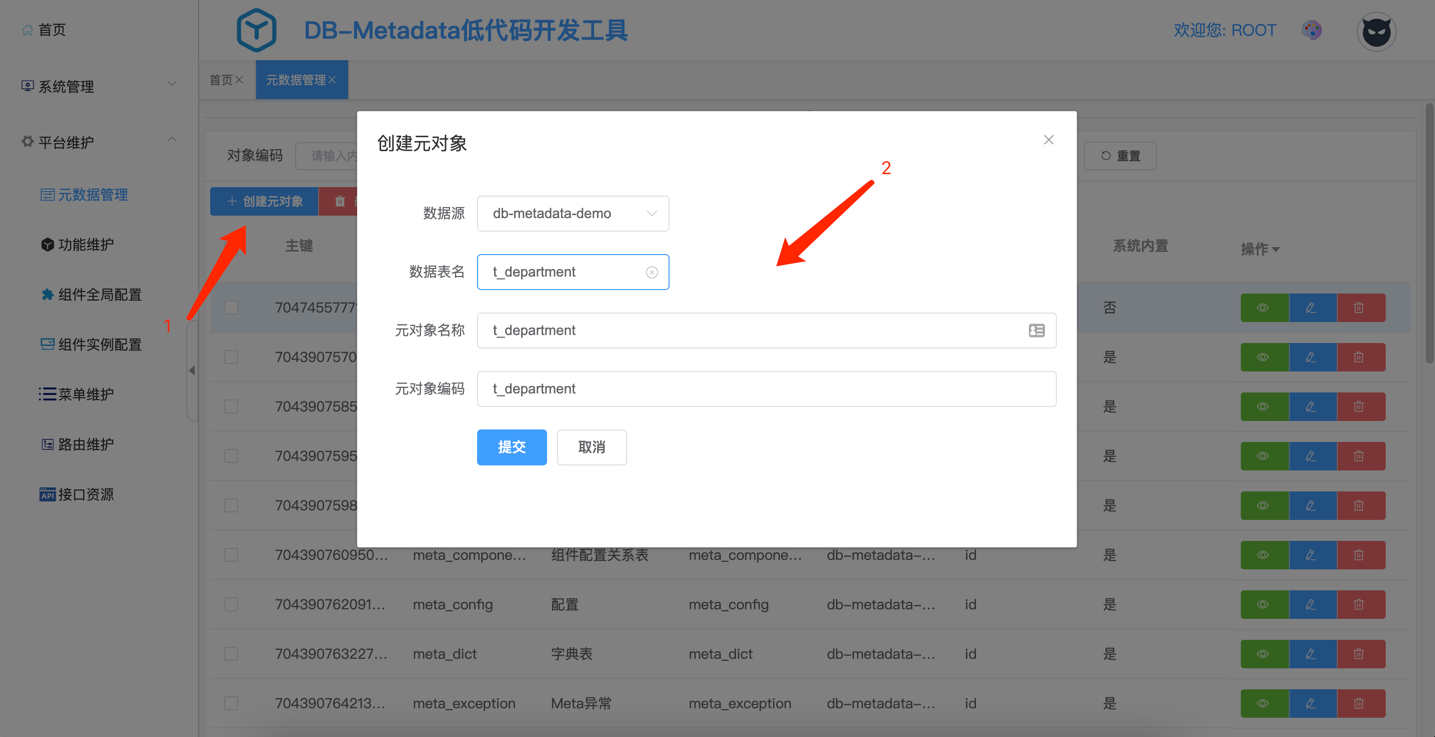
Task: Click the card icon in 元对象名称 field
Action: [x=1036, y=331]
